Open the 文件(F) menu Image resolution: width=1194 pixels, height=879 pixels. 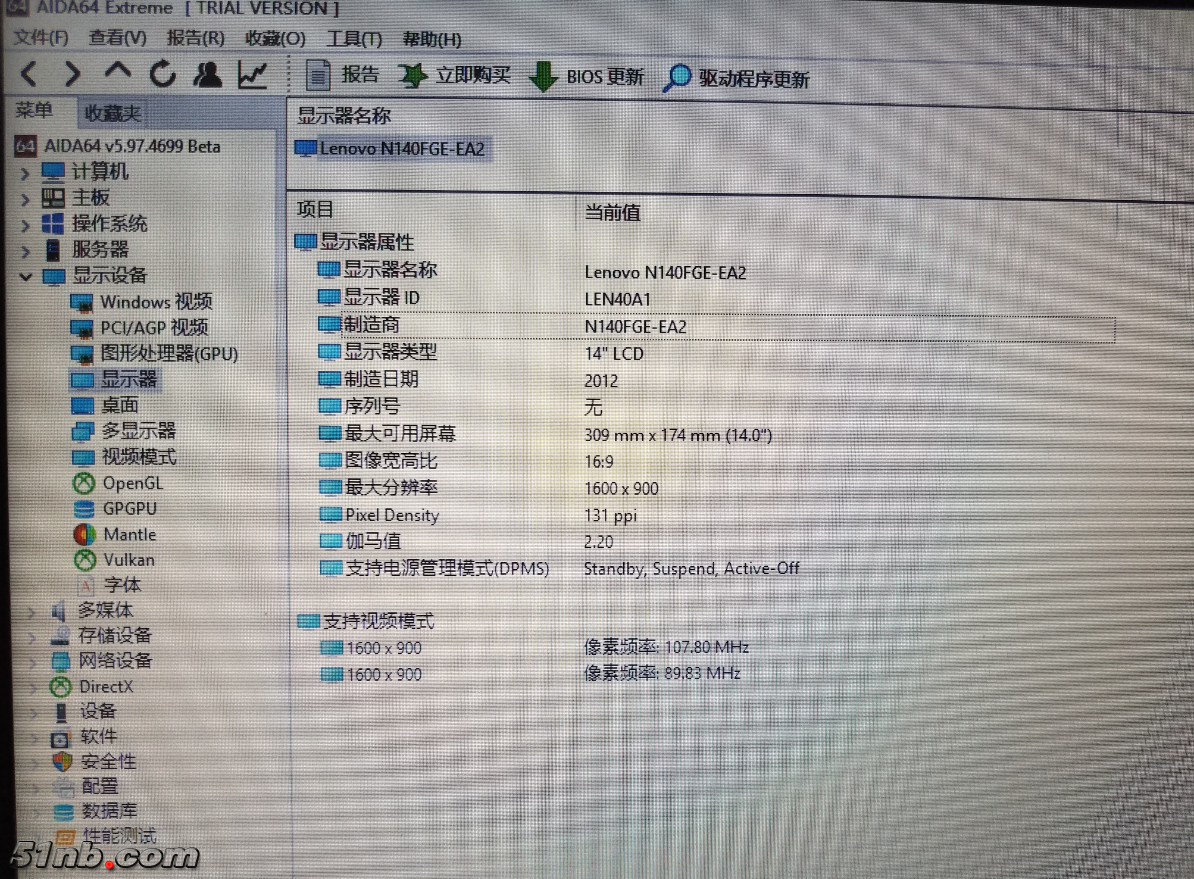pyautogui.click(x=40, y=38)
